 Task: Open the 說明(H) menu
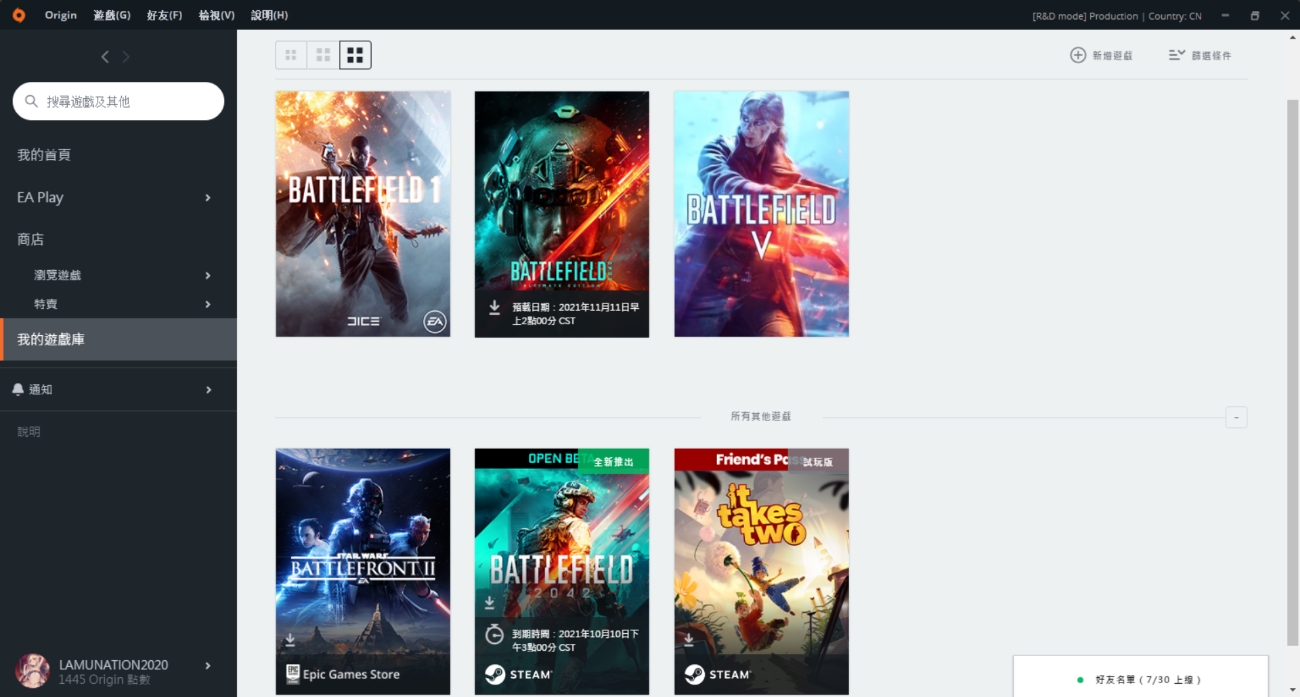tap(270, 15)
